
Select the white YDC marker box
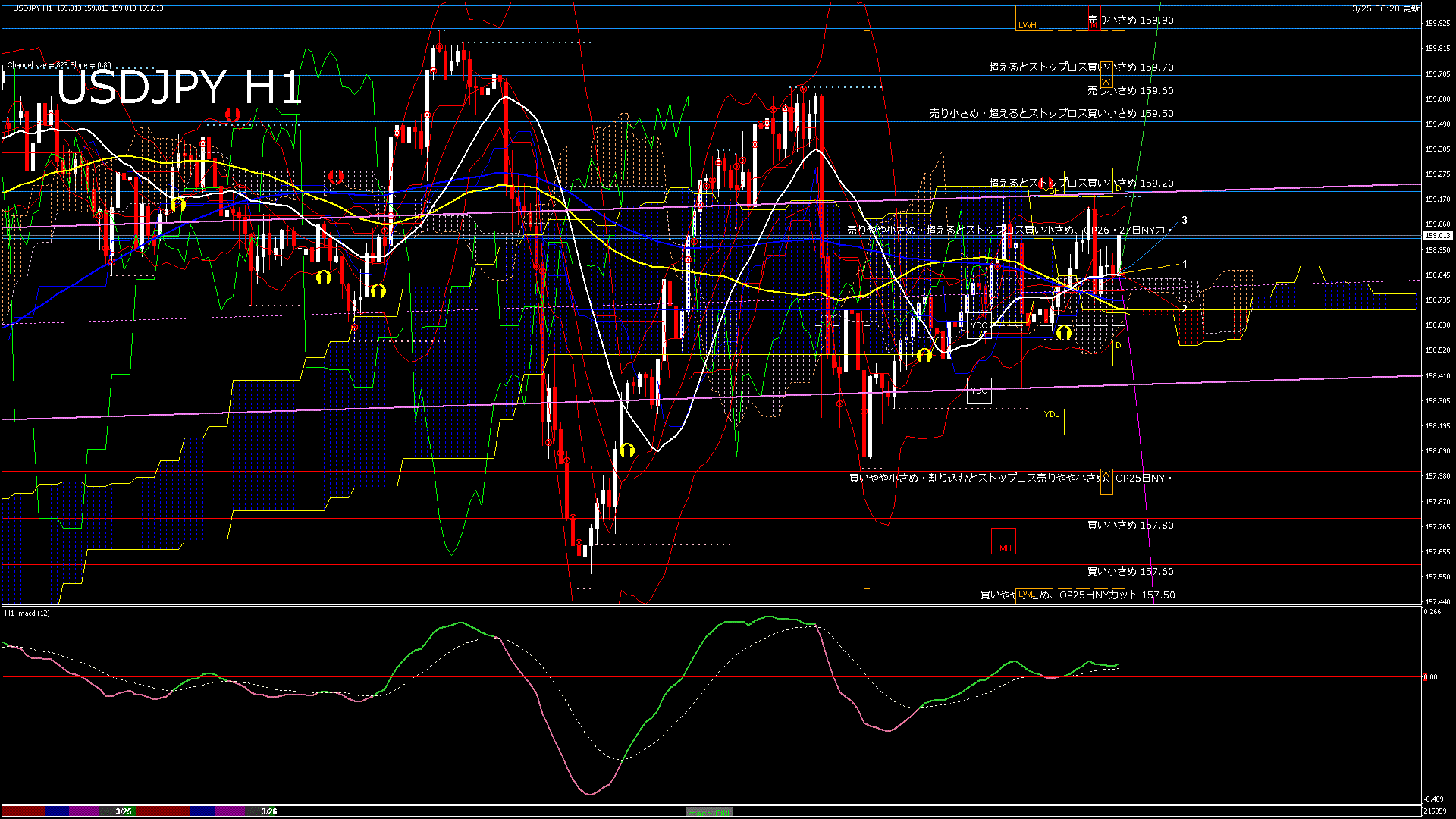981,324
